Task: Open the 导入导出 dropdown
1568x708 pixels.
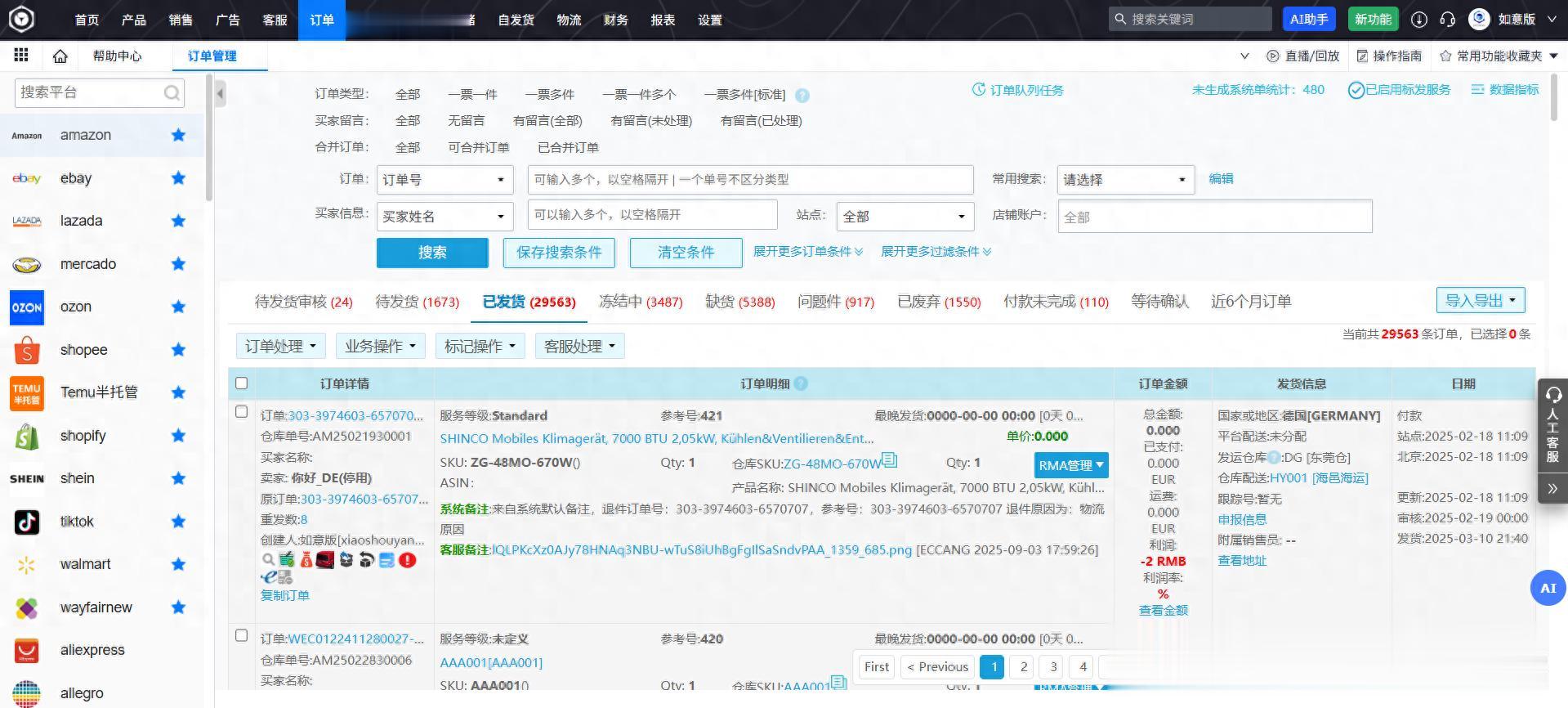Action: [x=1480, y=300]
